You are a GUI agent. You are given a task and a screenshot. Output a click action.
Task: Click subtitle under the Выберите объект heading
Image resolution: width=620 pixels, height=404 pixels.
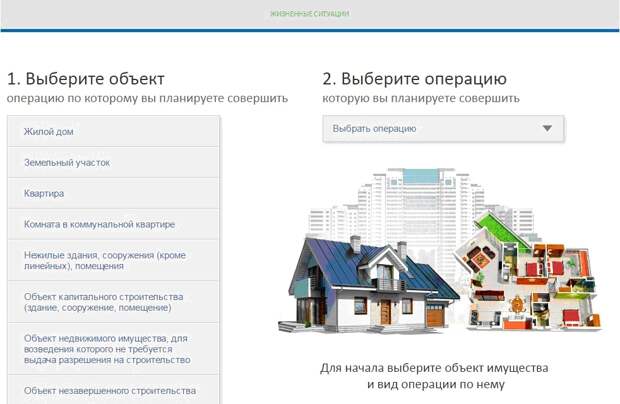coord(147,99)
